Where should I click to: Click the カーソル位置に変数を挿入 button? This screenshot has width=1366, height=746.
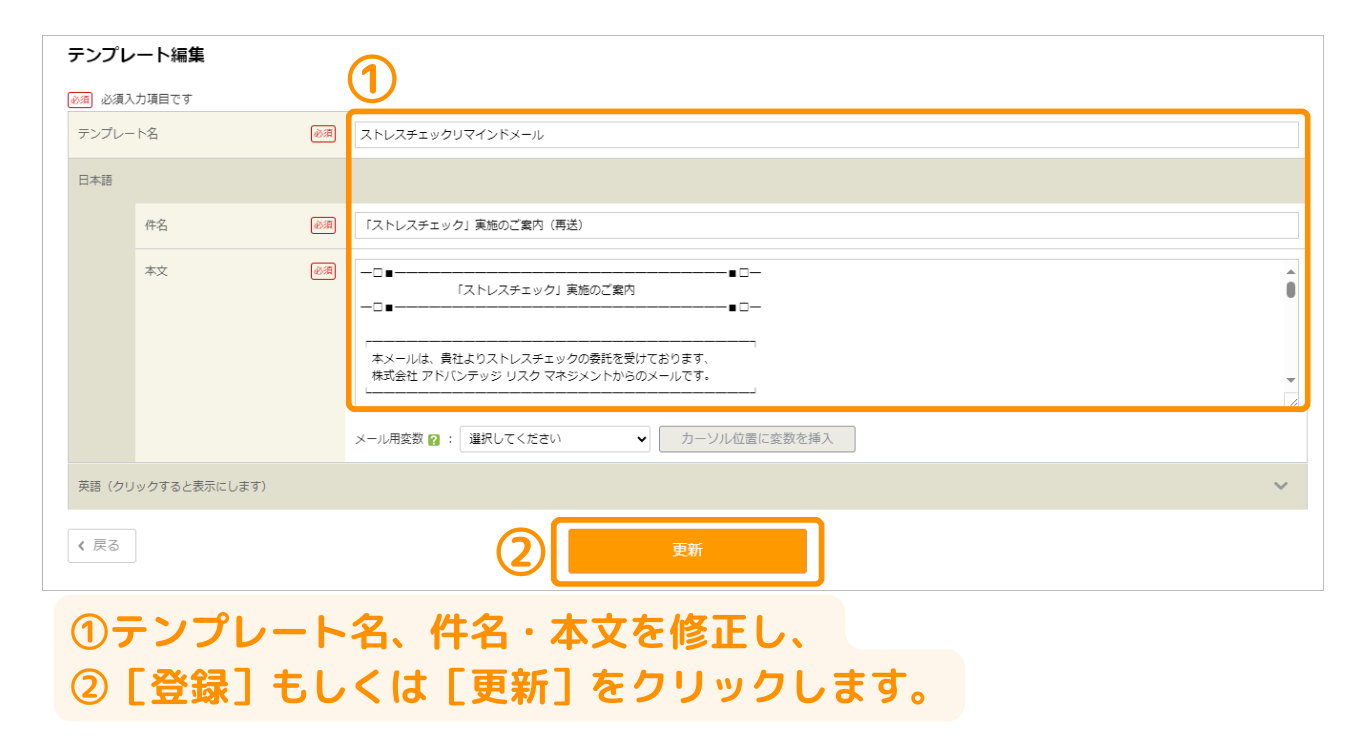click(x=757, y=439)
